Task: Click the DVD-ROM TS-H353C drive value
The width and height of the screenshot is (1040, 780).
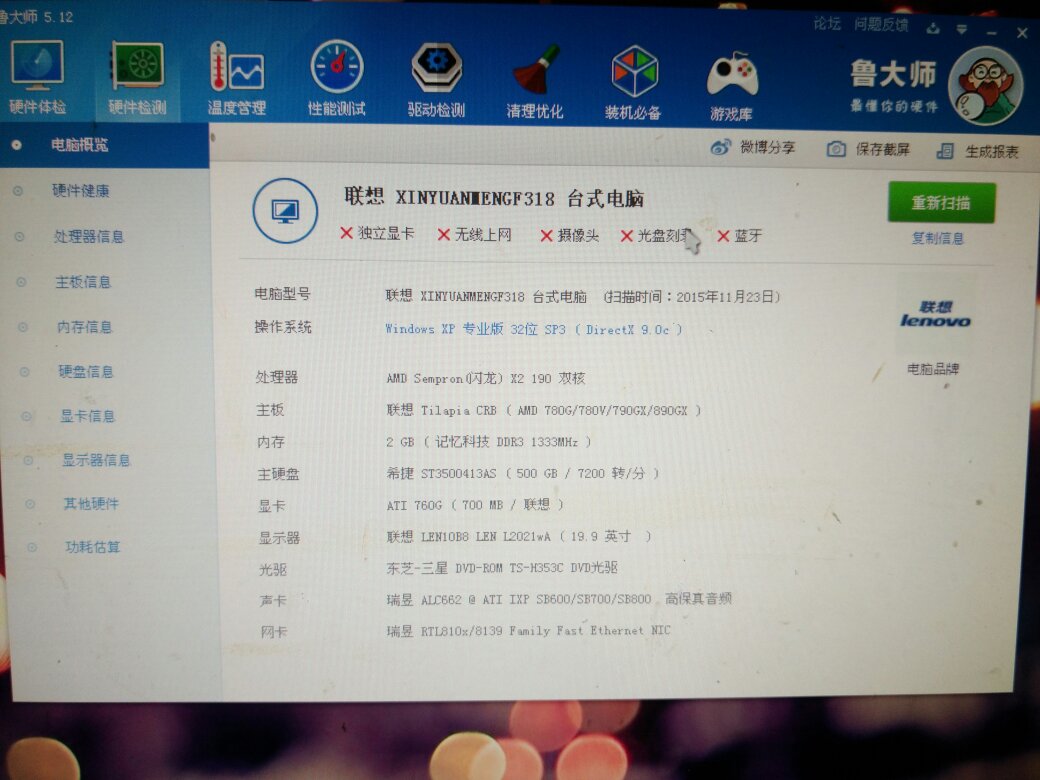Action: tap(502, 568)
